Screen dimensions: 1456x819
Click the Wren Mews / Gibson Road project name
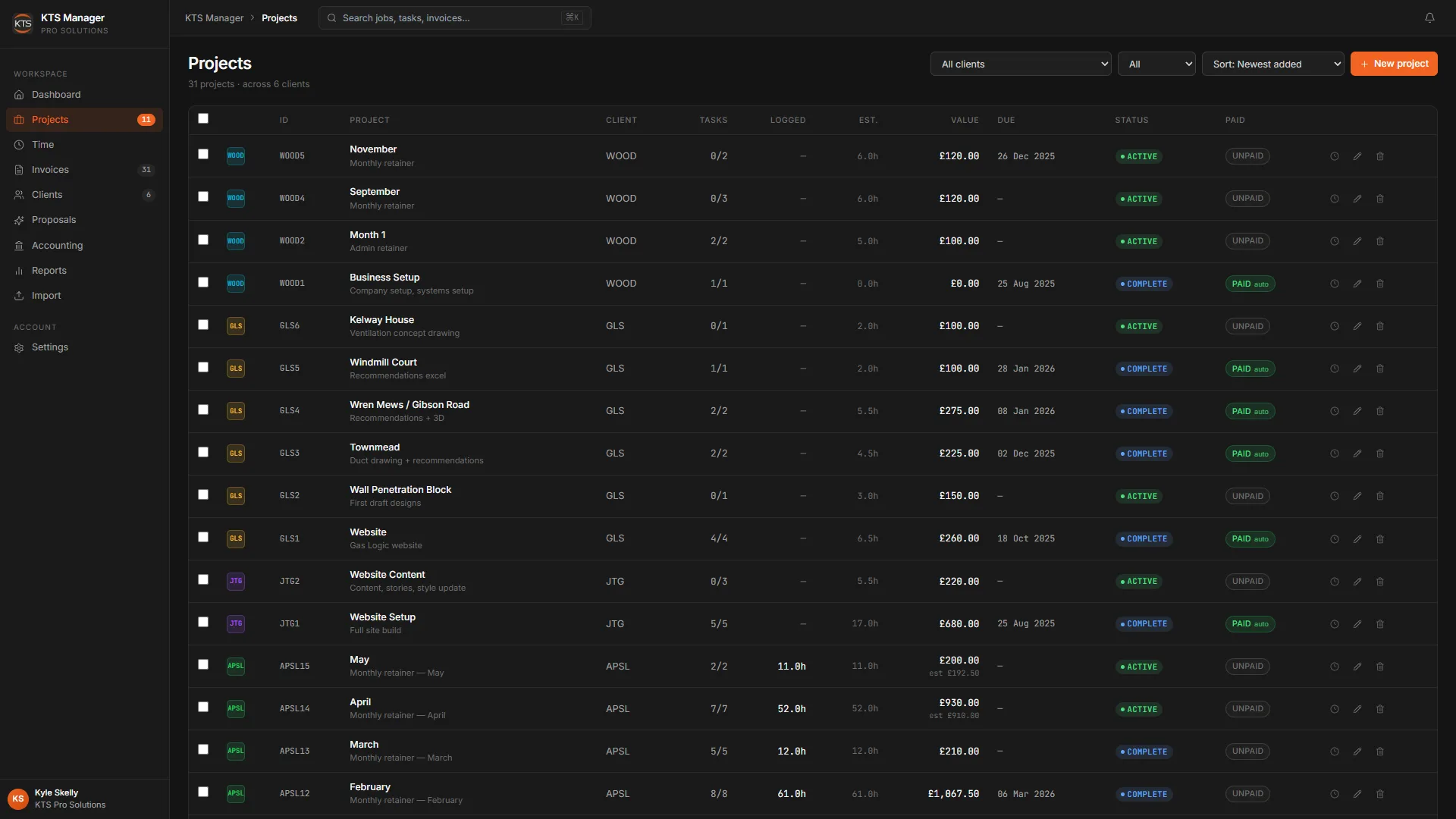(409, 405)
